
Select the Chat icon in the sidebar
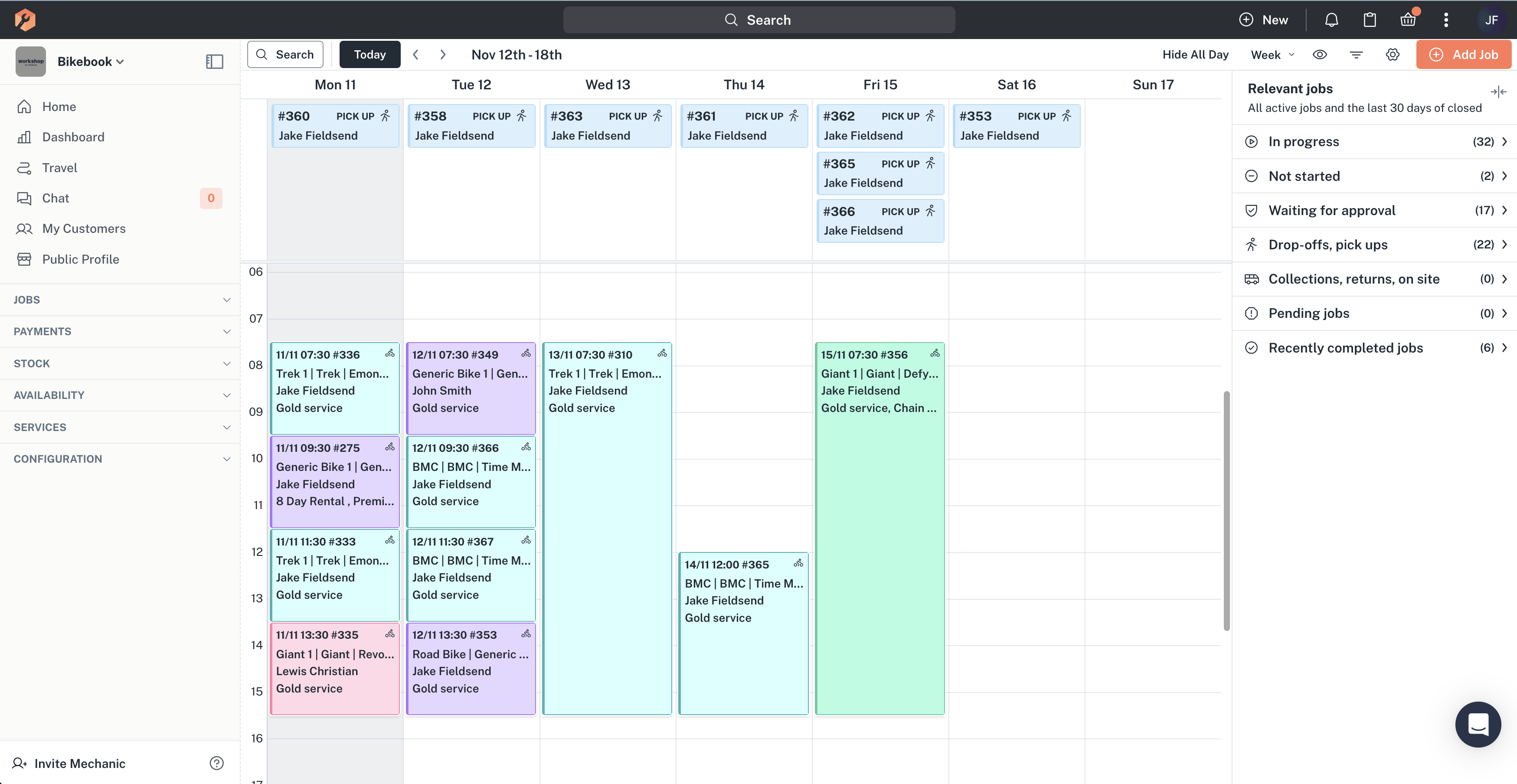[x=25, y=198]
